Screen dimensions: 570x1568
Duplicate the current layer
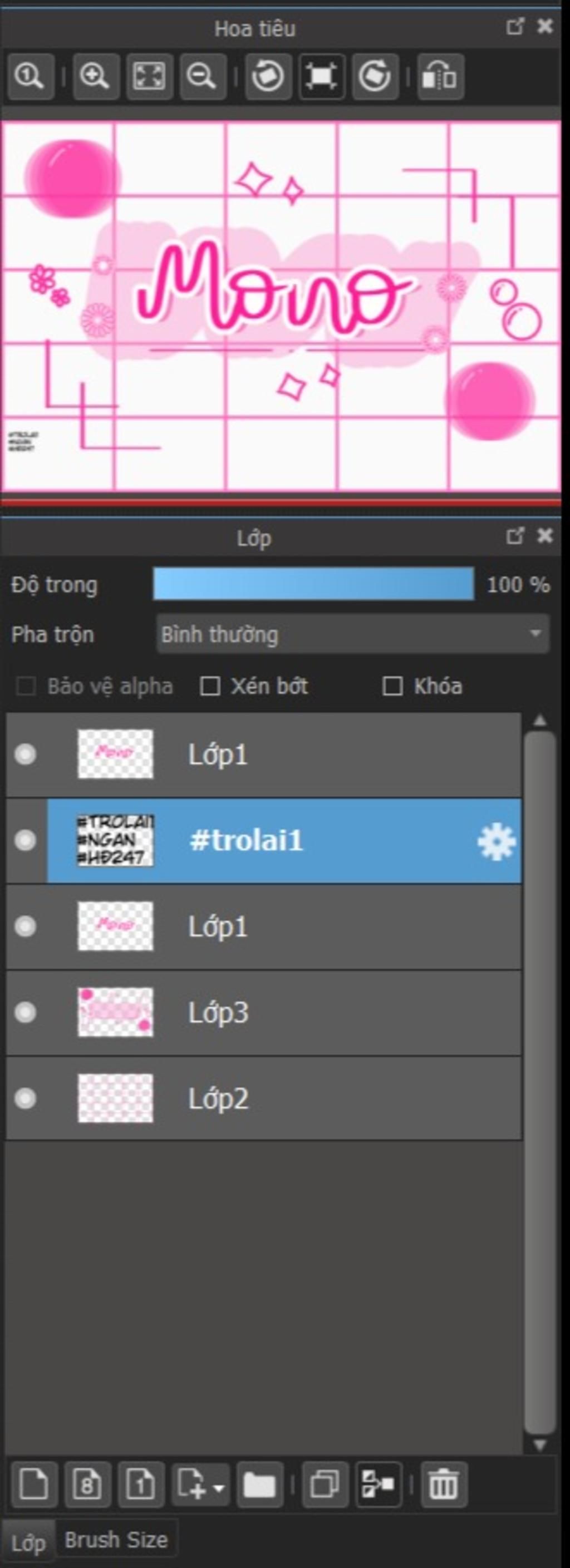coord(325,1484)
